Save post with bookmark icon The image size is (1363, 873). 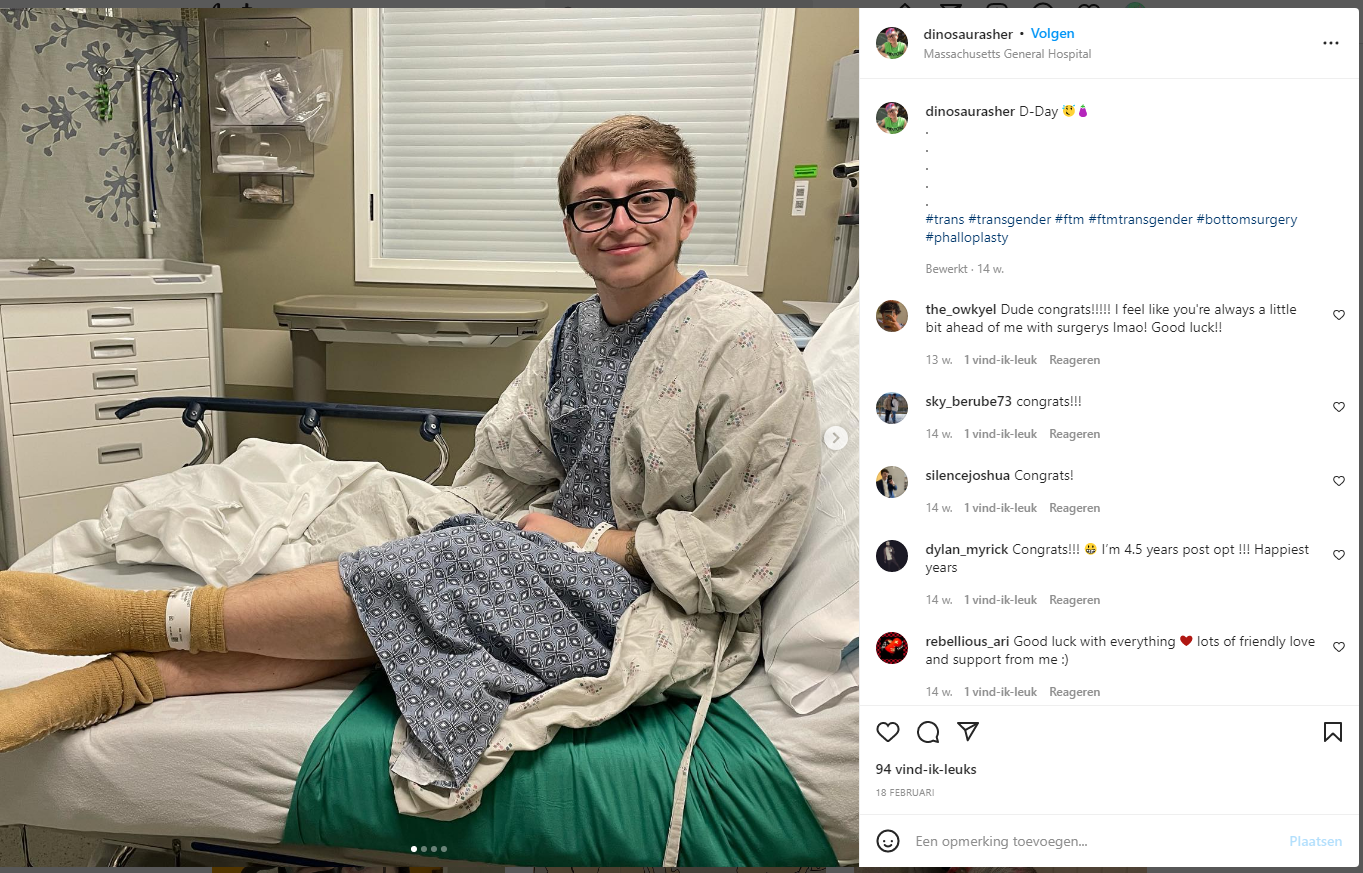(x=1332, y=732)
